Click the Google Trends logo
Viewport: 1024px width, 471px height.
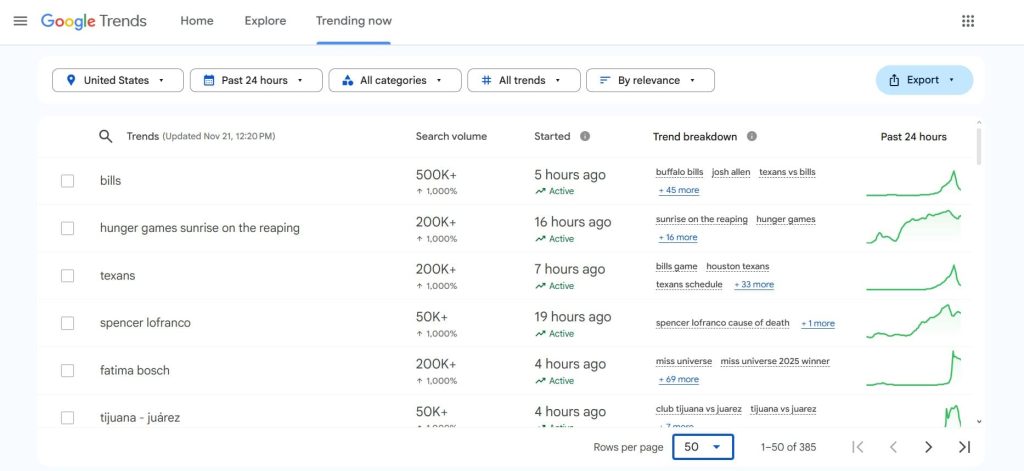94,21
